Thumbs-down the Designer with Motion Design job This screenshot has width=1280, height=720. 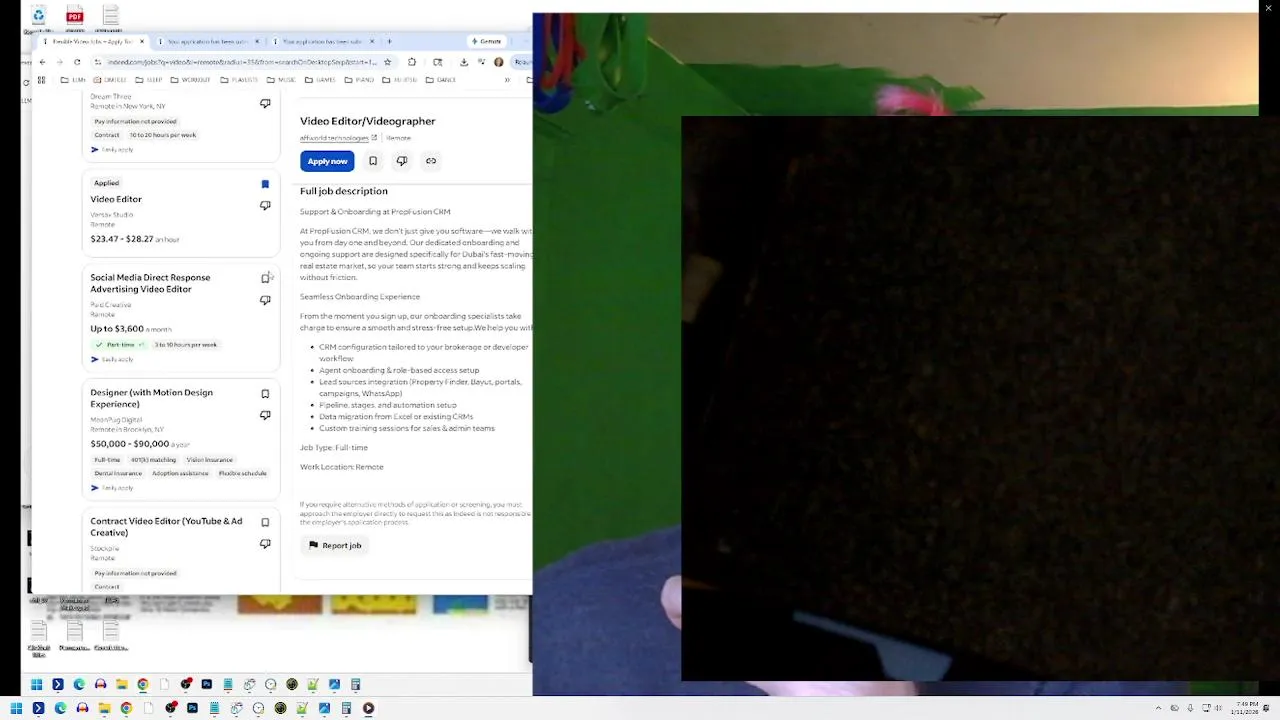click(x=265, y=415)
